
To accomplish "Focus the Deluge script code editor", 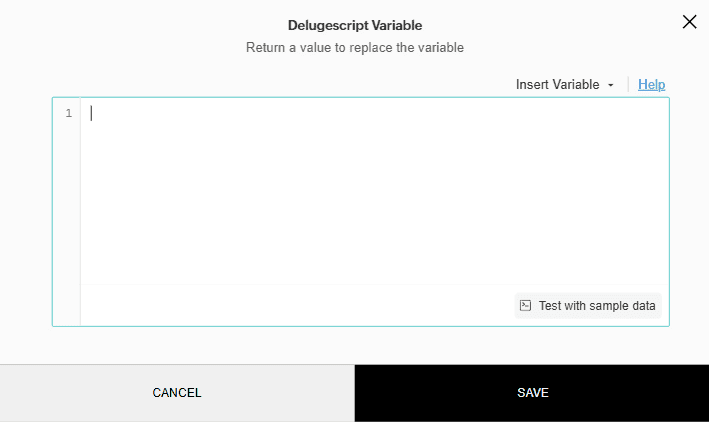I will pos(370,200).
